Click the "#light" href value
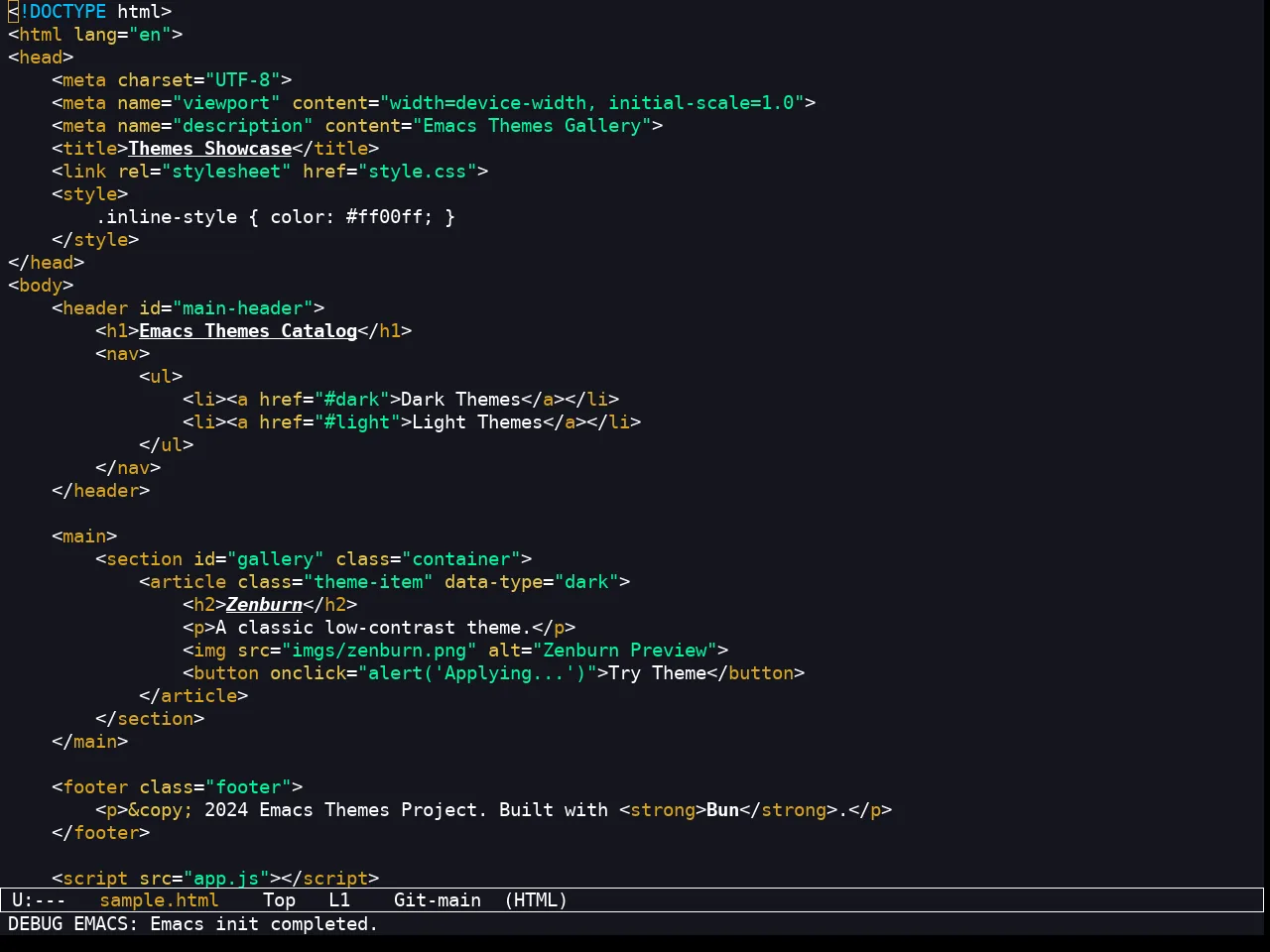This screenshot has height=952, width=1270. [357, 422]
